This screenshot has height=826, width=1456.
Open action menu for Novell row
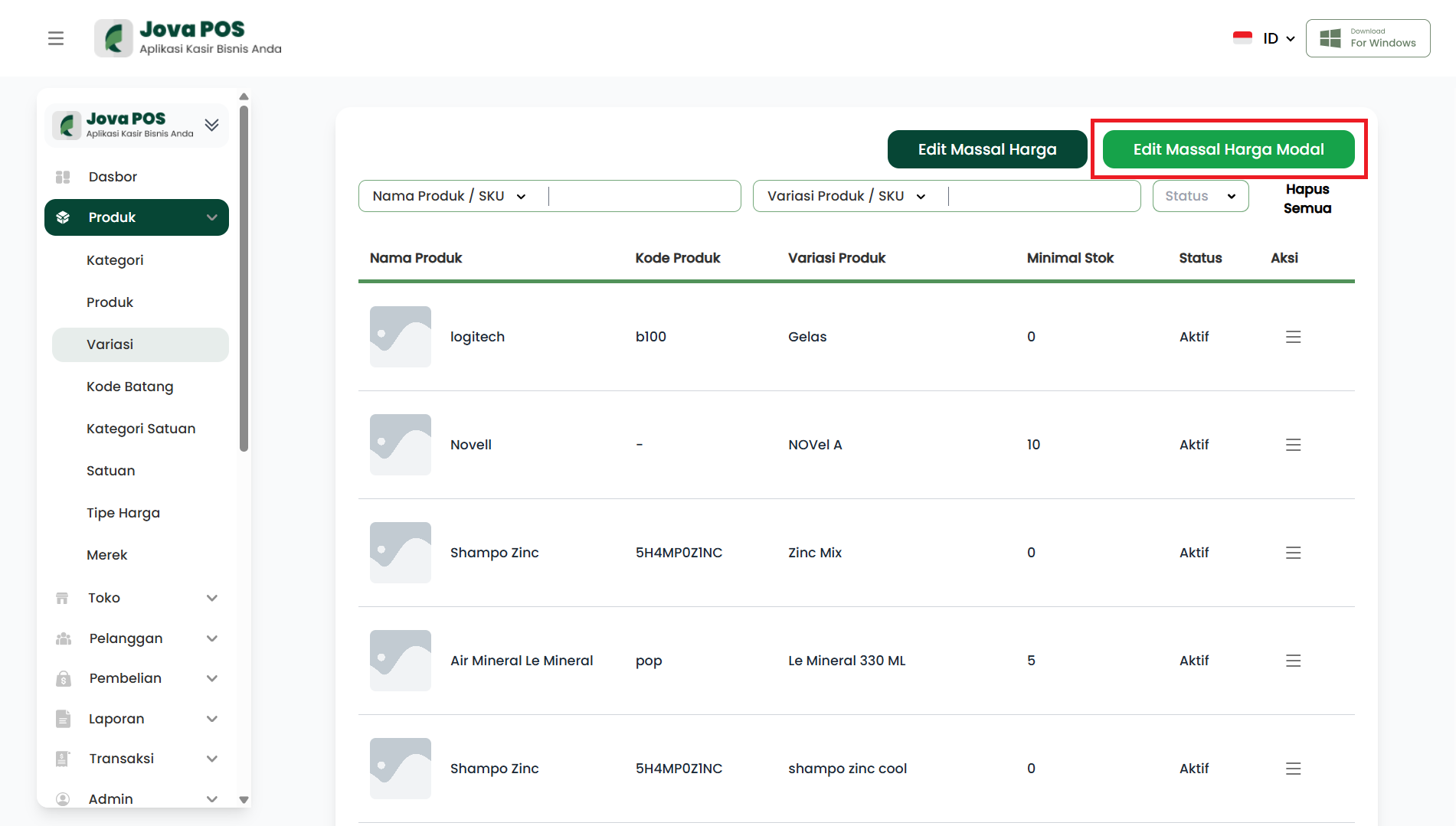tap(1293, 445)
